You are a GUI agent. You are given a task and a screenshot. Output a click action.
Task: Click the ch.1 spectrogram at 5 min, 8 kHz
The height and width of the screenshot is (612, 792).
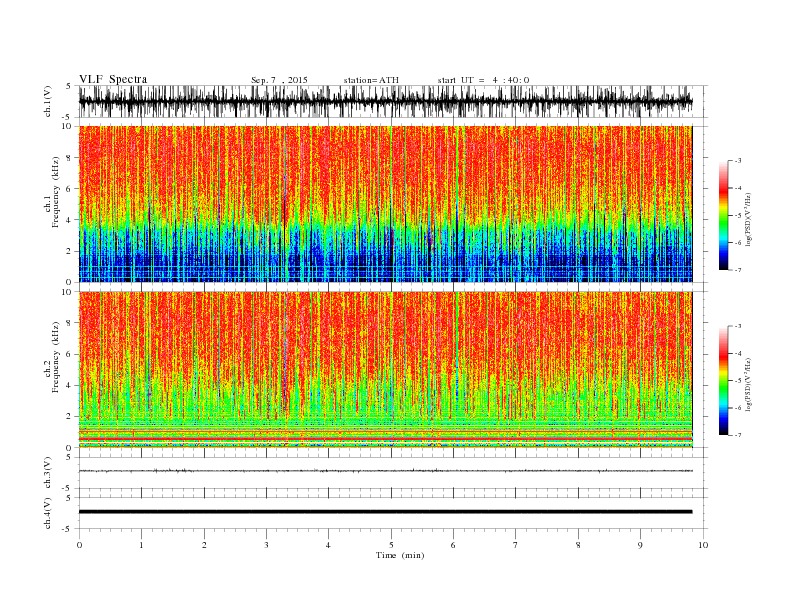pos(391,158)
